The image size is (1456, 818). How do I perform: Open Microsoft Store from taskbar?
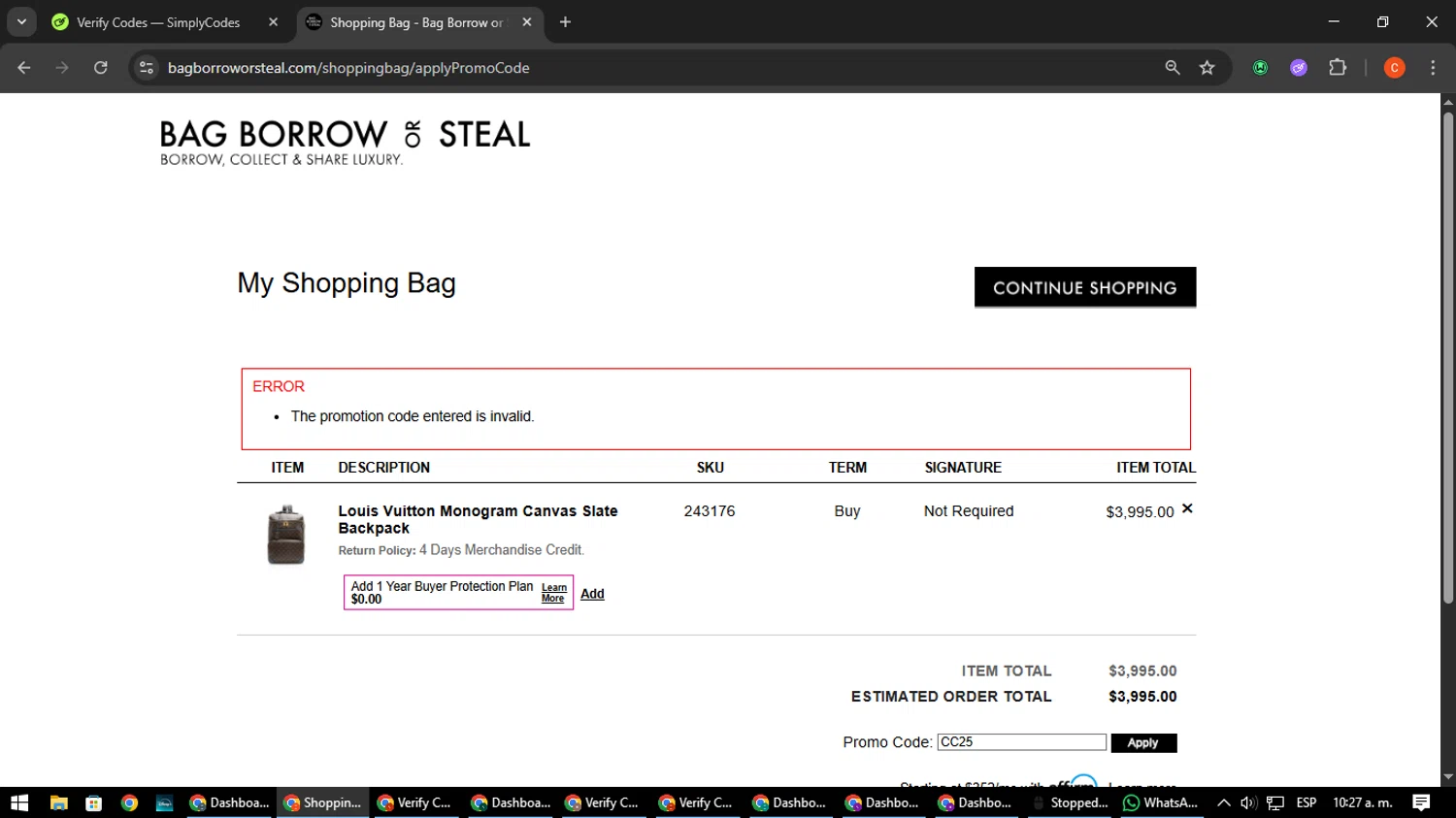tap(94, 802)
